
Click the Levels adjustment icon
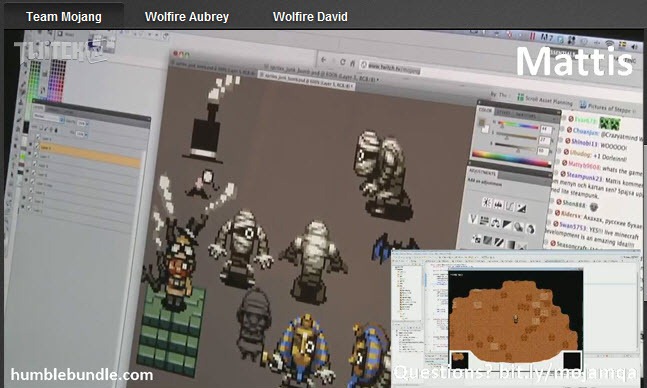coord(498,204)
